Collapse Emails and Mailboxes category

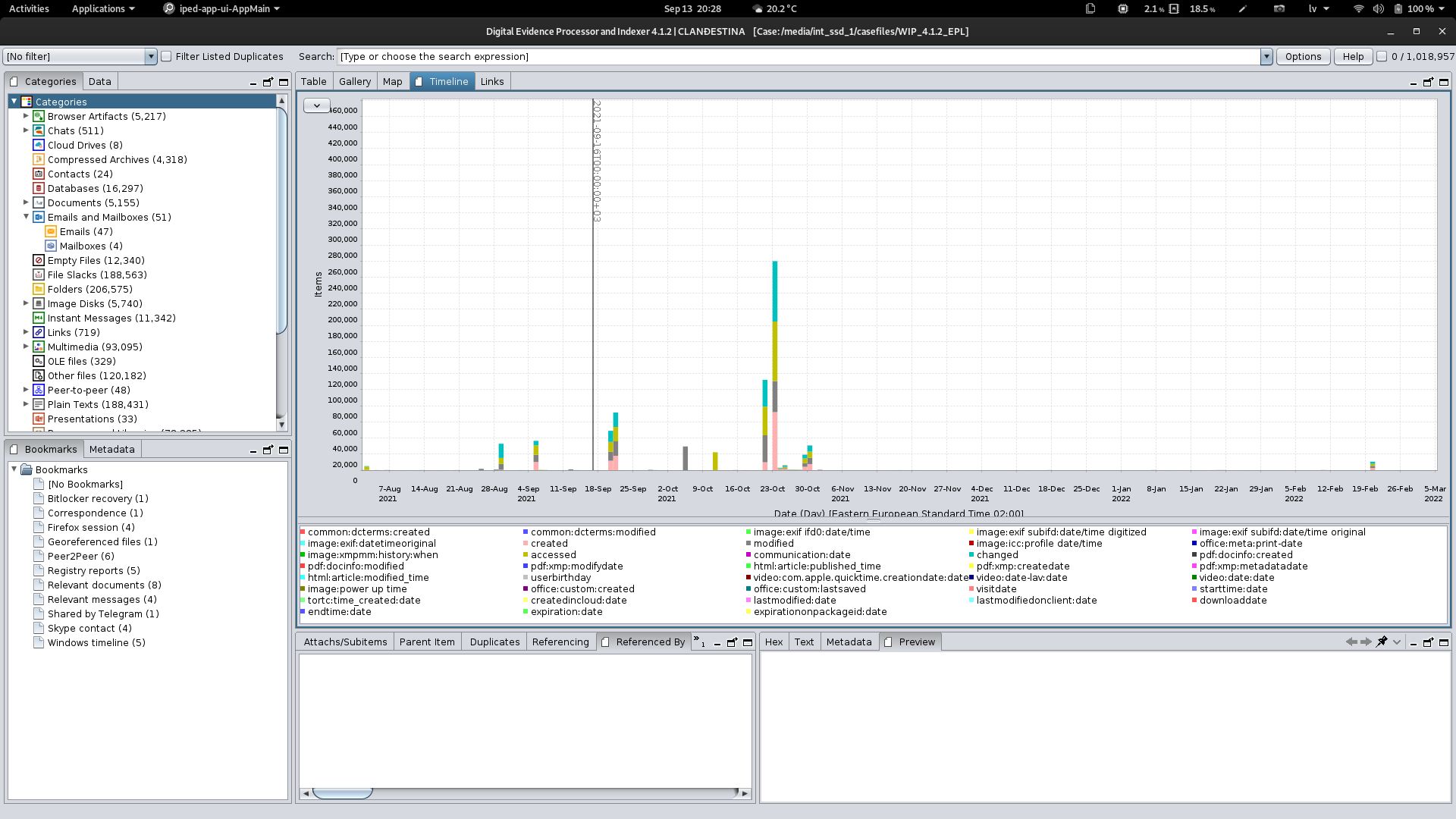coord(26,217)
